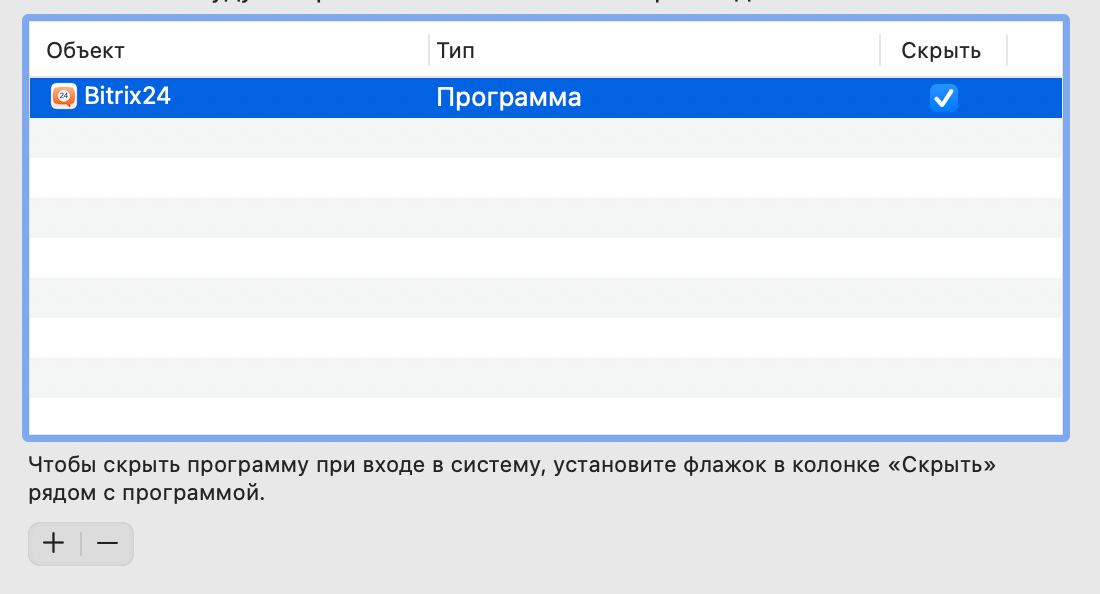Click the divider right of Скрыть header

(1007, 51)
